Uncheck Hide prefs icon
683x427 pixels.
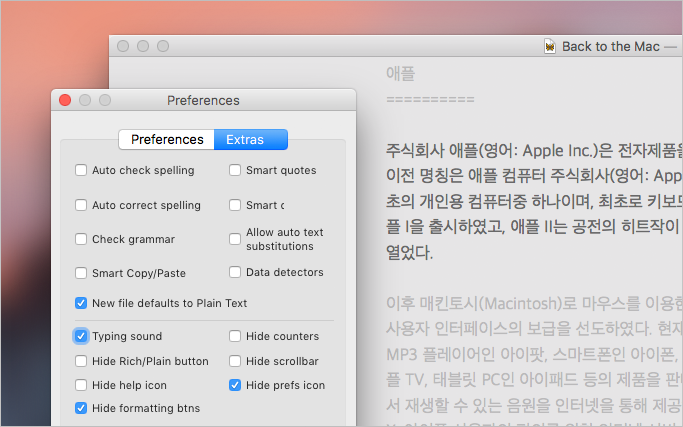[235, 385]
